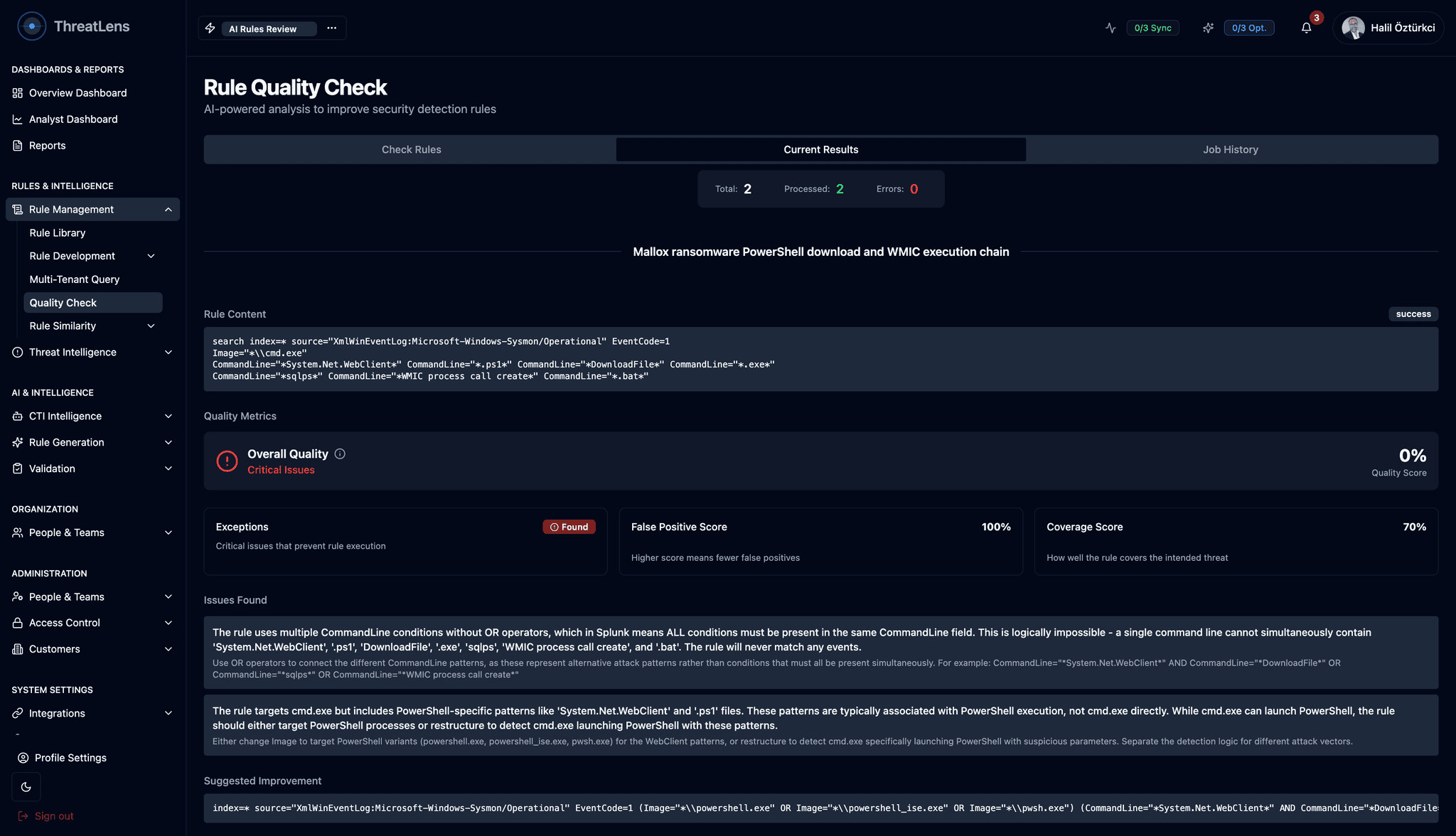The image size is (1456, 836).
Task: Click the info icon next to Overall Quality
Action: 340,454
